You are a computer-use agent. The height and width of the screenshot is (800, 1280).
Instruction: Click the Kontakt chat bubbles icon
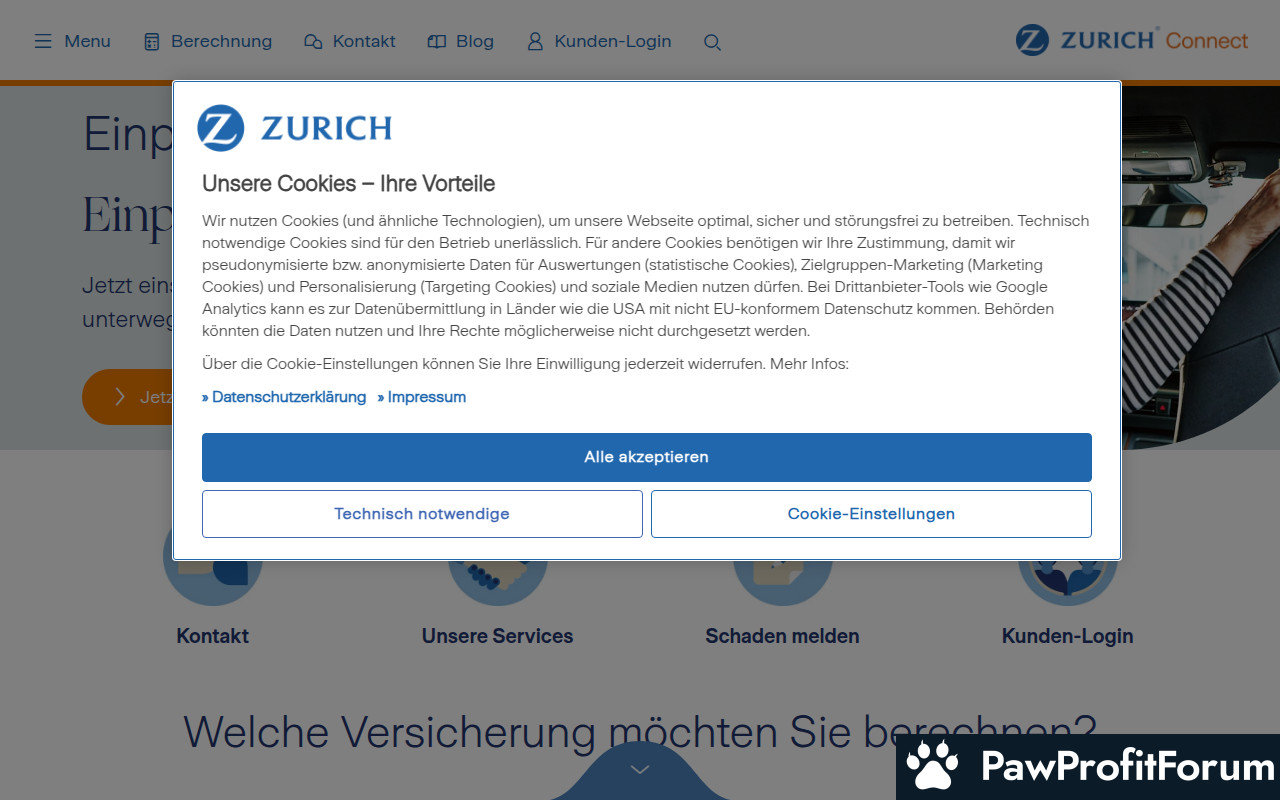coord(313,42)
